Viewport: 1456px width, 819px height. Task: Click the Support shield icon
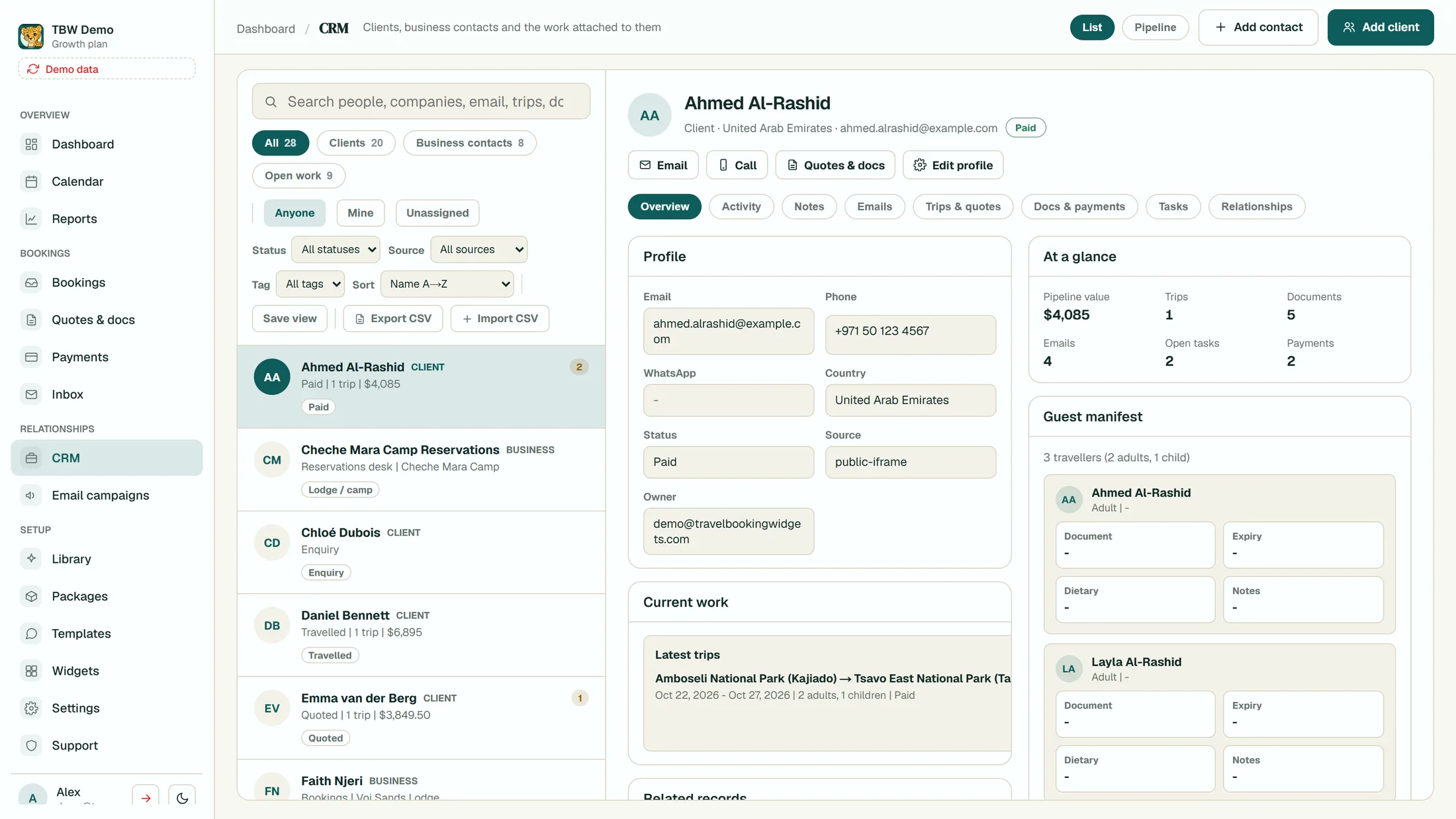click(x=31, y=746)
